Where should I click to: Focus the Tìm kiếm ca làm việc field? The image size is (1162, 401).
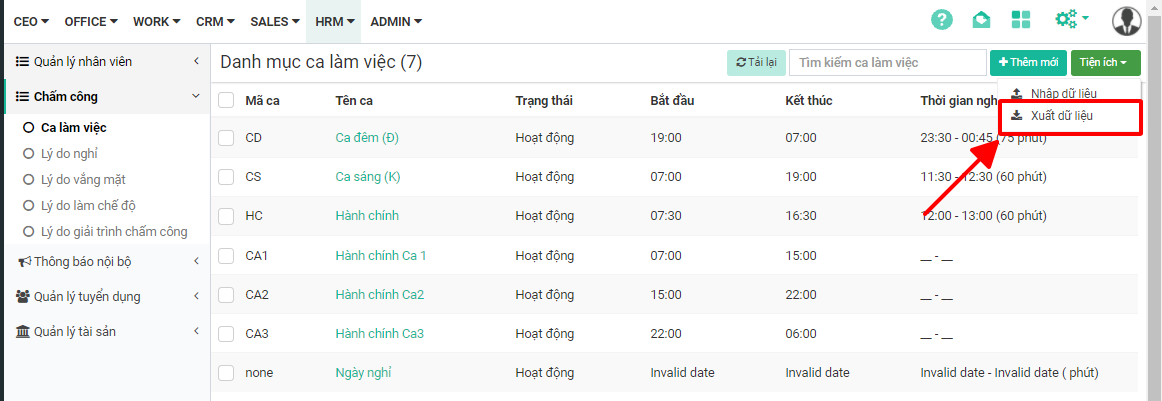[x=888, y=63]
